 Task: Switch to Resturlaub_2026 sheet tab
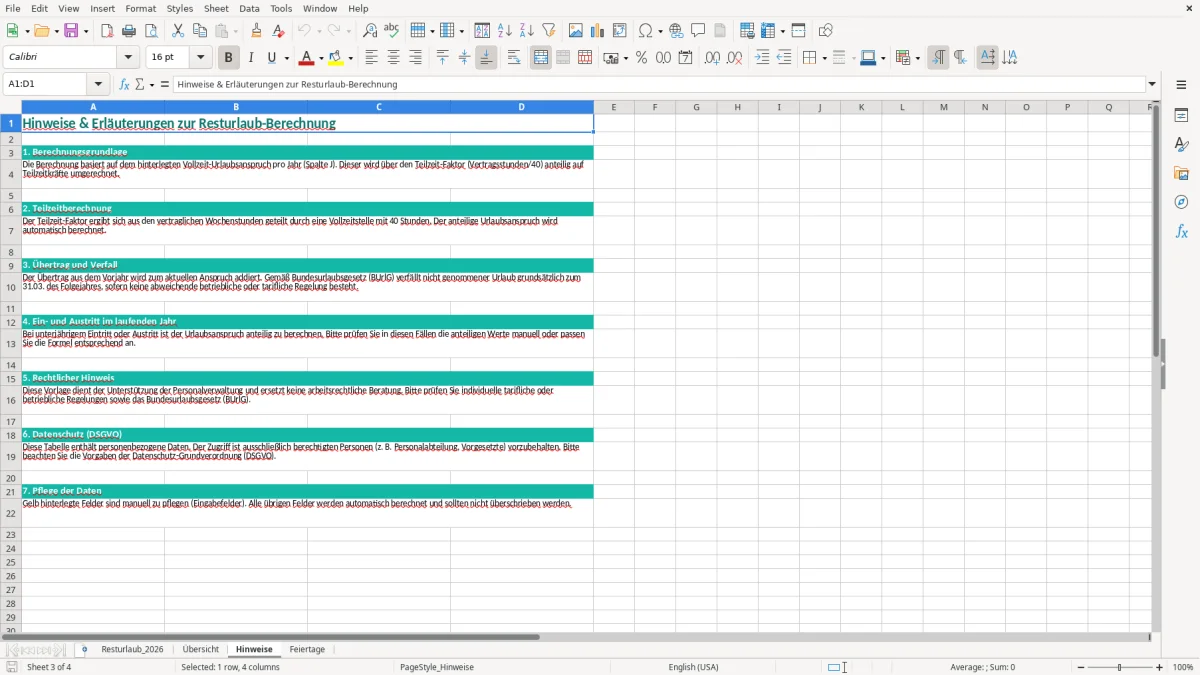pos(132,650)
